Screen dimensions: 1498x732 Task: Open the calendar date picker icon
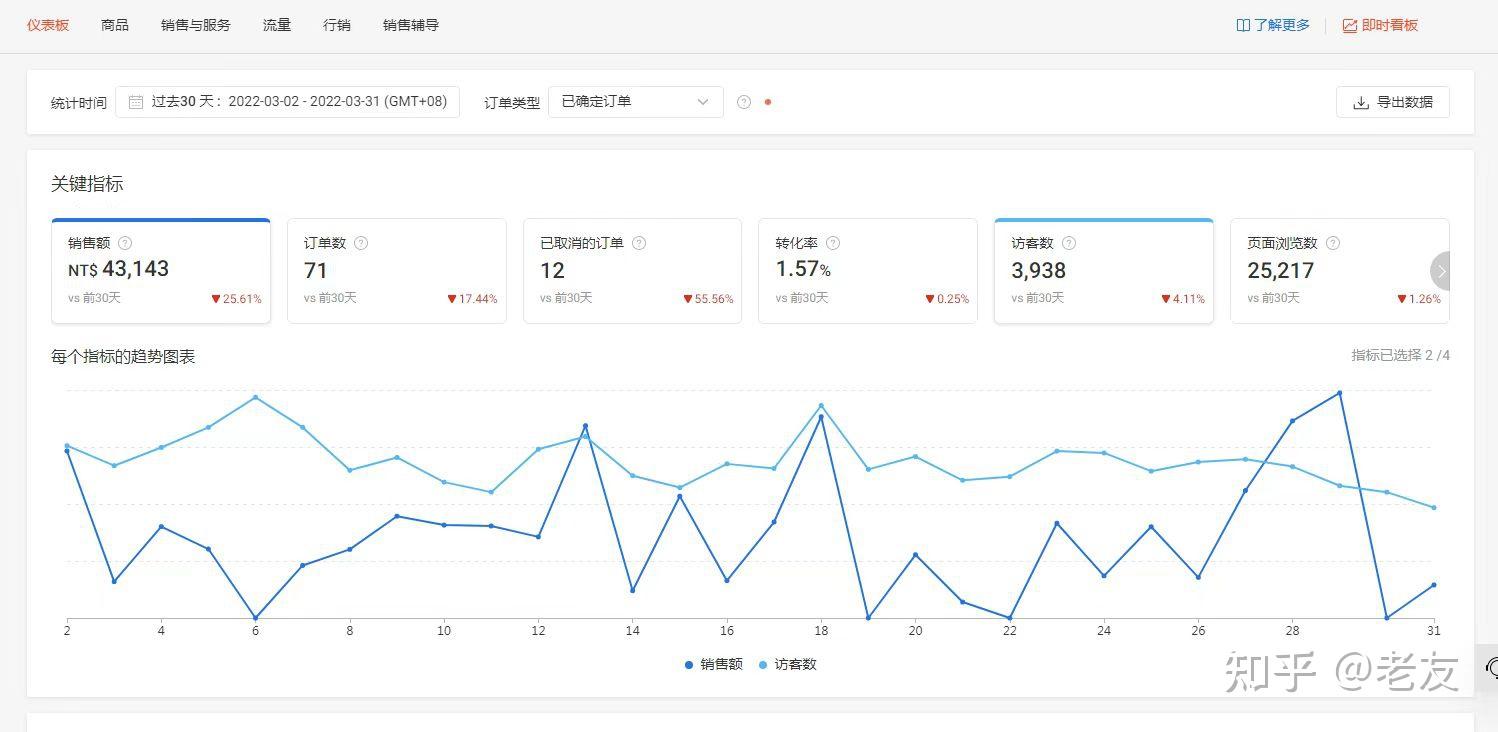click(137, 101)
